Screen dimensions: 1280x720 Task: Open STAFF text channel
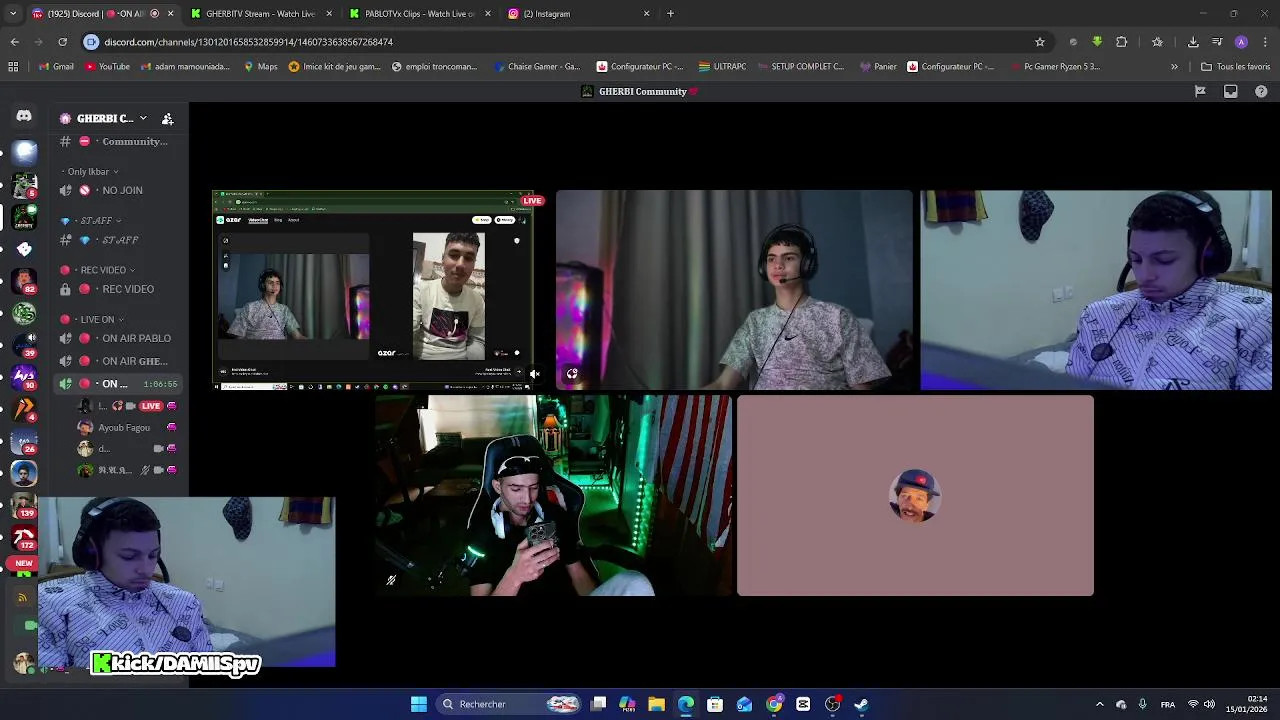coord(118,240)
